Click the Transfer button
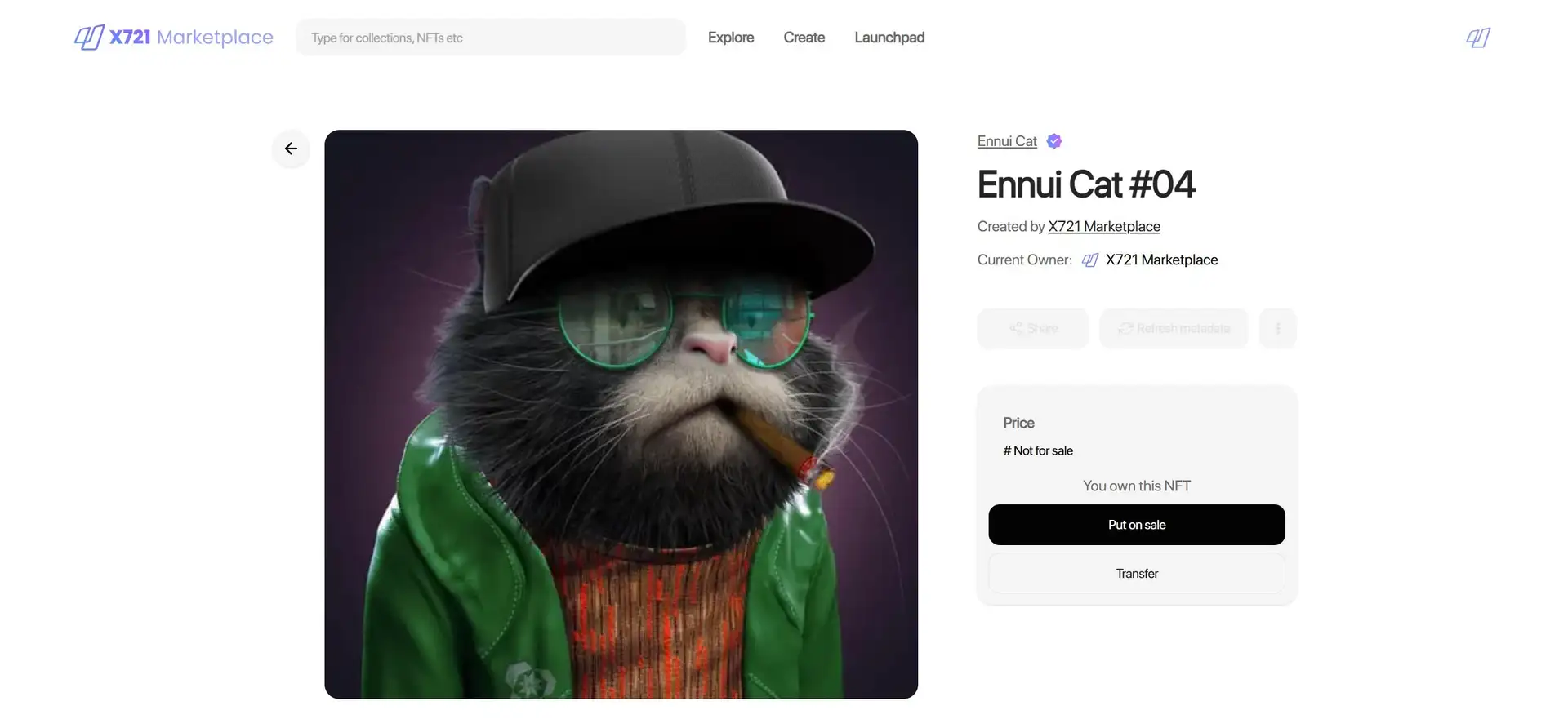 click(x=1137, y=574)
